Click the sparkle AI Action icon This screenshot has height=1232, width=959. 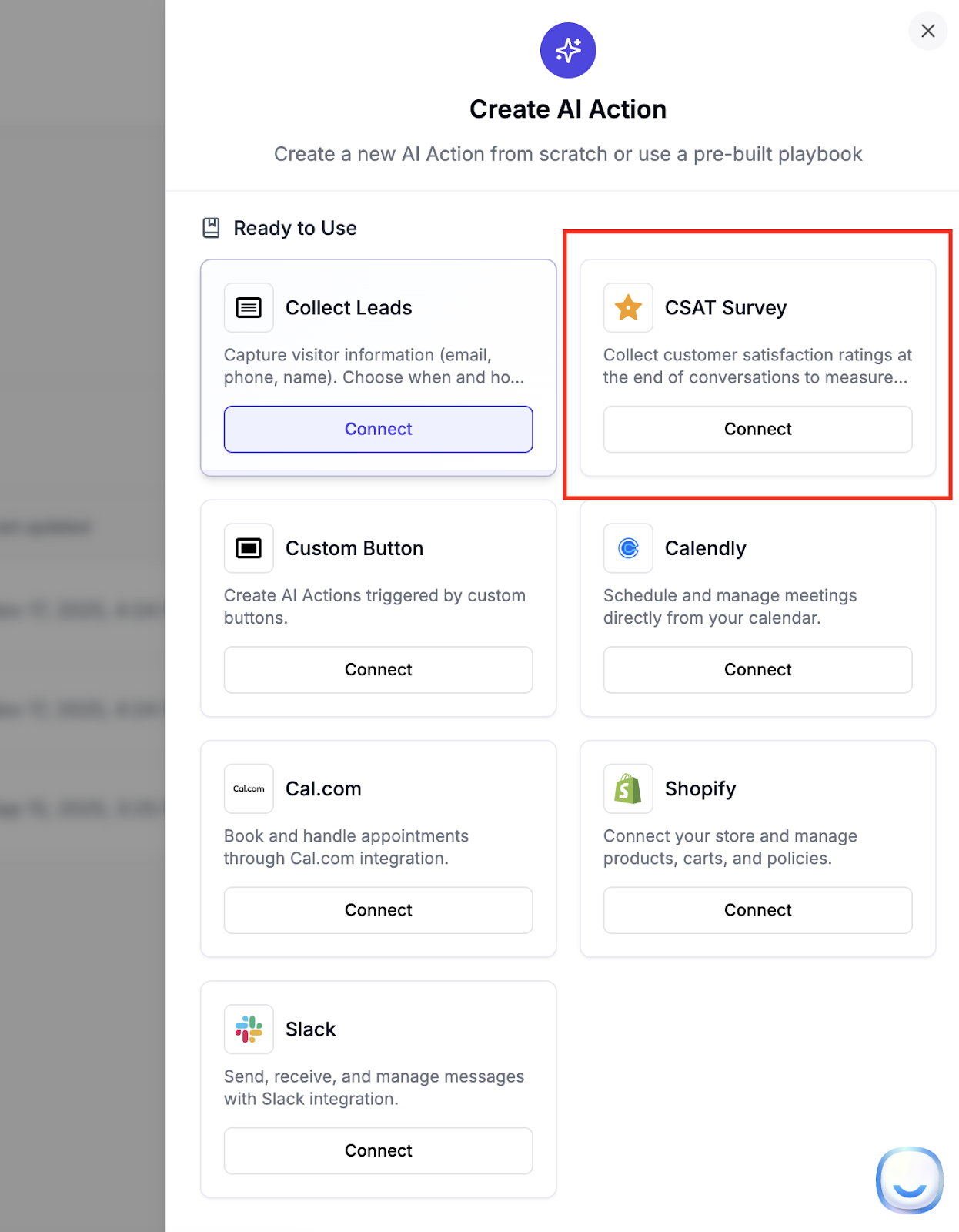(568, 50)
